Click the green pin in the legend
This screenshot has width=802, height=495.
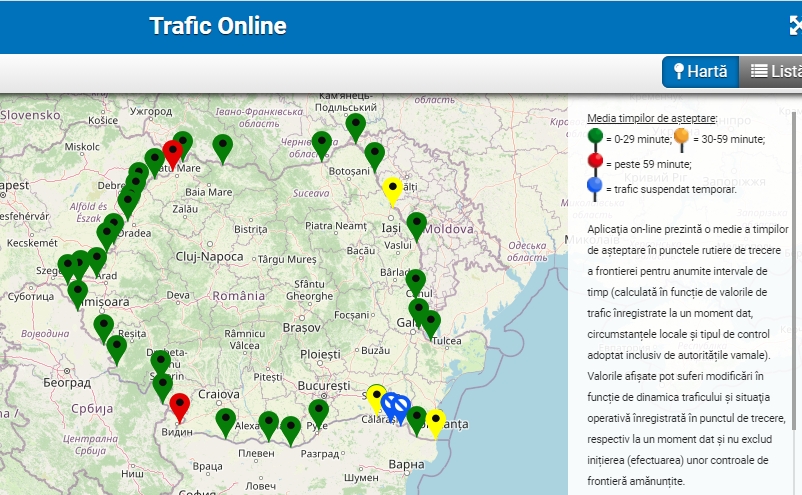tap(595, 136)
